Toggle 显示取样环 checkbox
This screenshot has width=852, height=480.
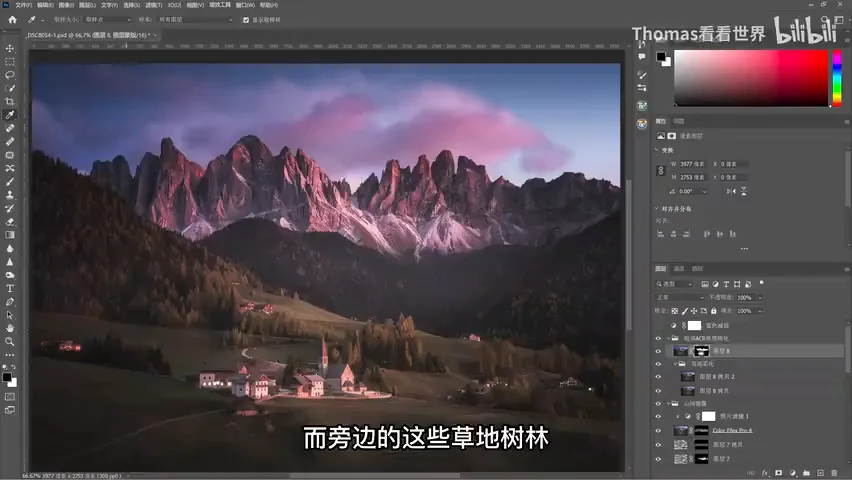tap(246, 20)
